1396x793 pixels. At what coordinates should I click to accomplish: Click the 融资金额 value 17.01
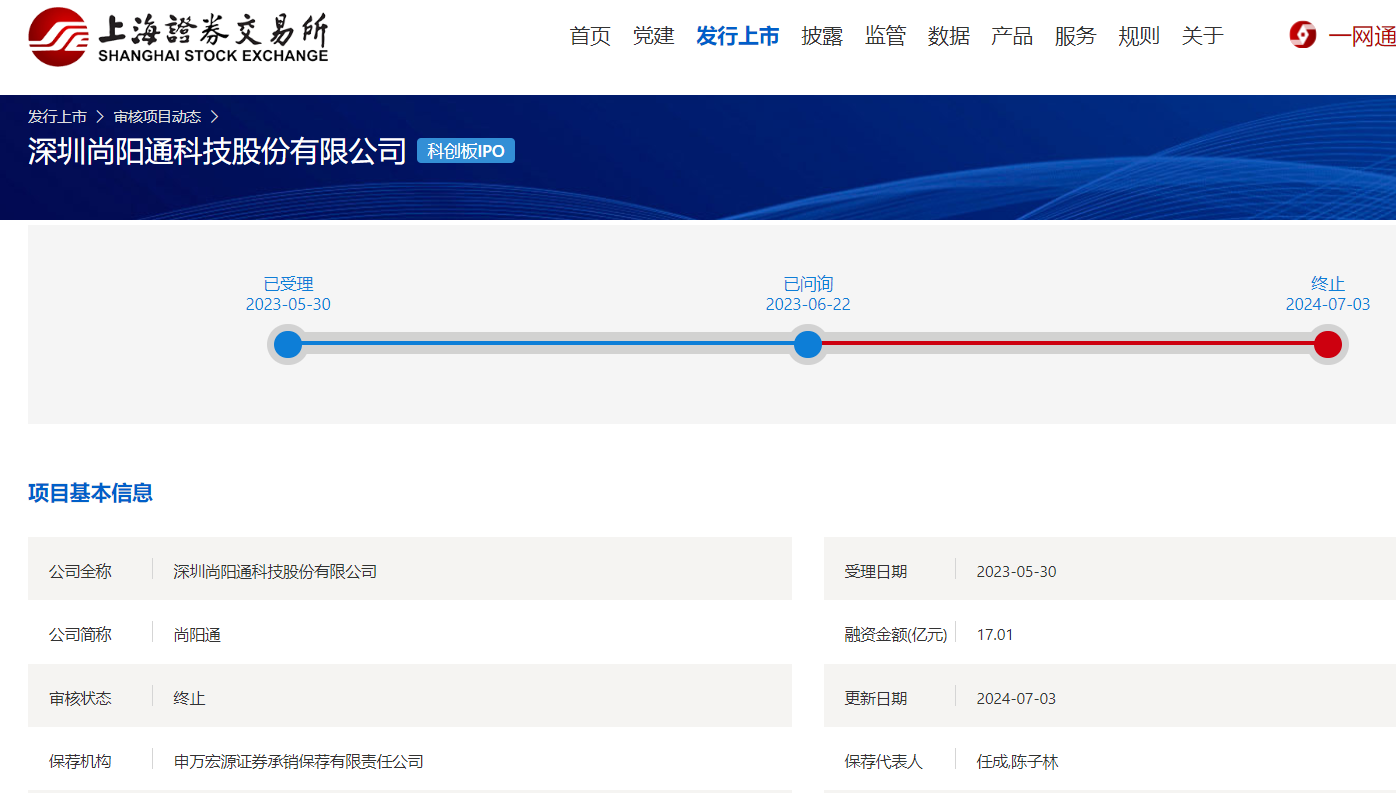995,635
